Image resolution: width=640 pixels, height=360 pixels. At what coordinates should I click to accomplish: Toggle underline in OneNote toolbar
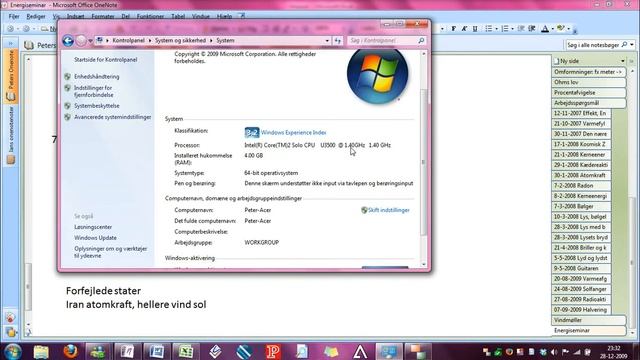pyautogui.click(x=475, y=29)
